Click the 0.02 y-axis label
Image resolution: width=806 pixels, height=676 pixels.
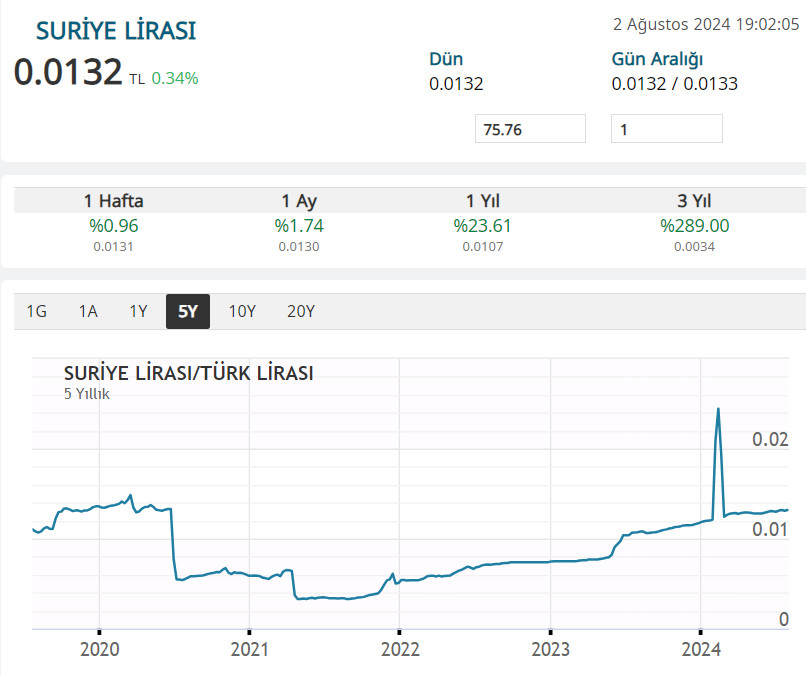tap(770, 440)
